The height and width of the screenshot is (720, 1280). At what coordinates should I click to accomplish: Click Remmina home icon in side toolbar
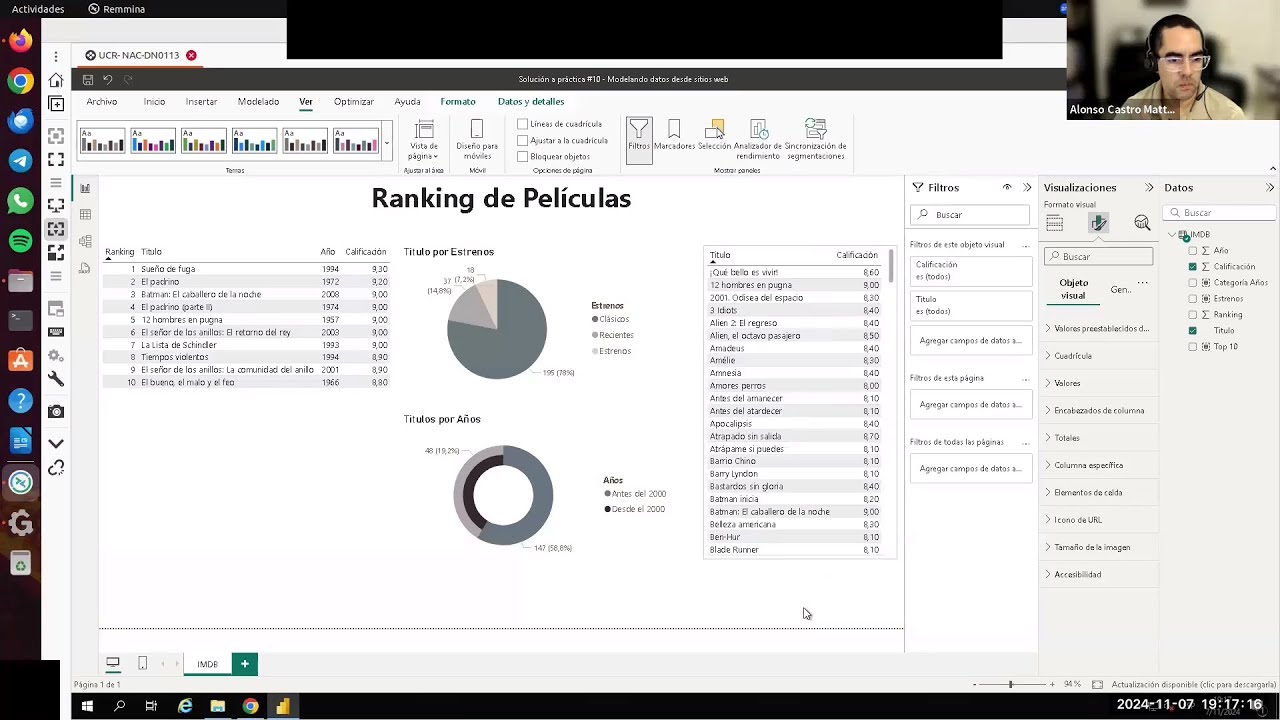(x=56, y=81)
